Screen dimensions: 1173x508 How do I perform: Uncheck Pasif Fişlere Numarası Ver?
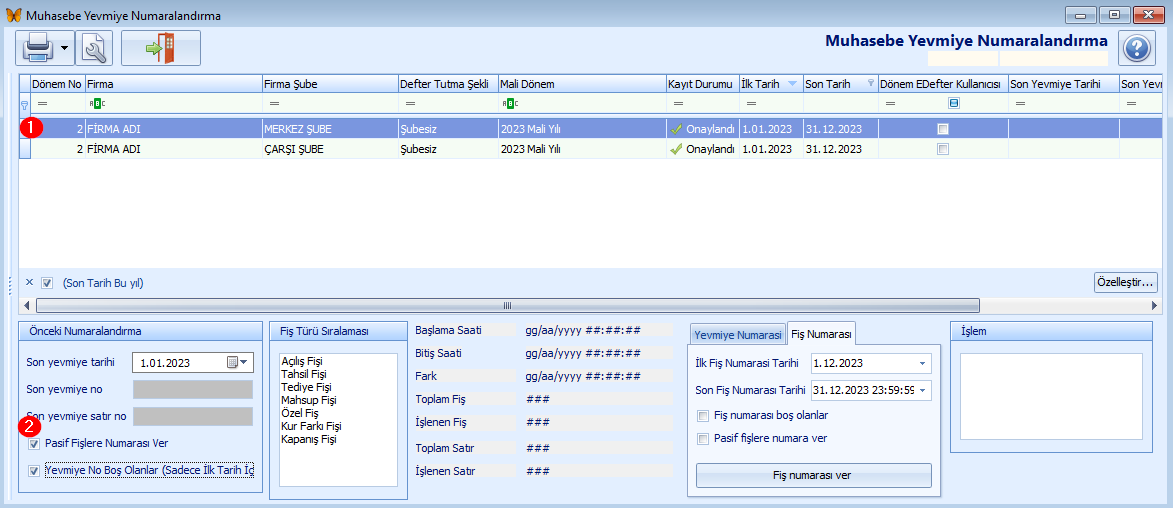point(35,444)
